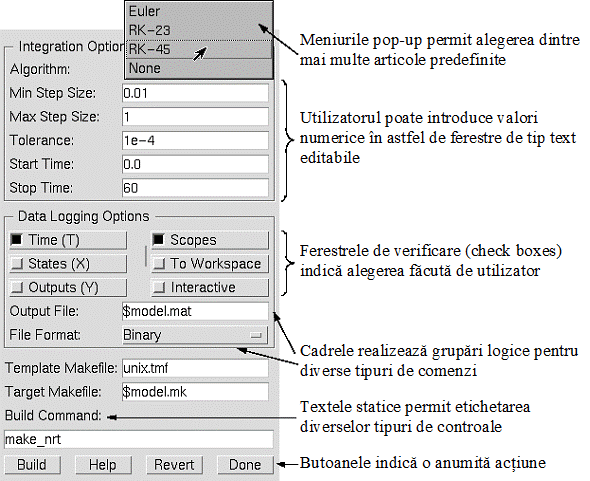Select Euler from the algorithm popup menu
Screen dimensions: 590x481
tap(199, 11)
